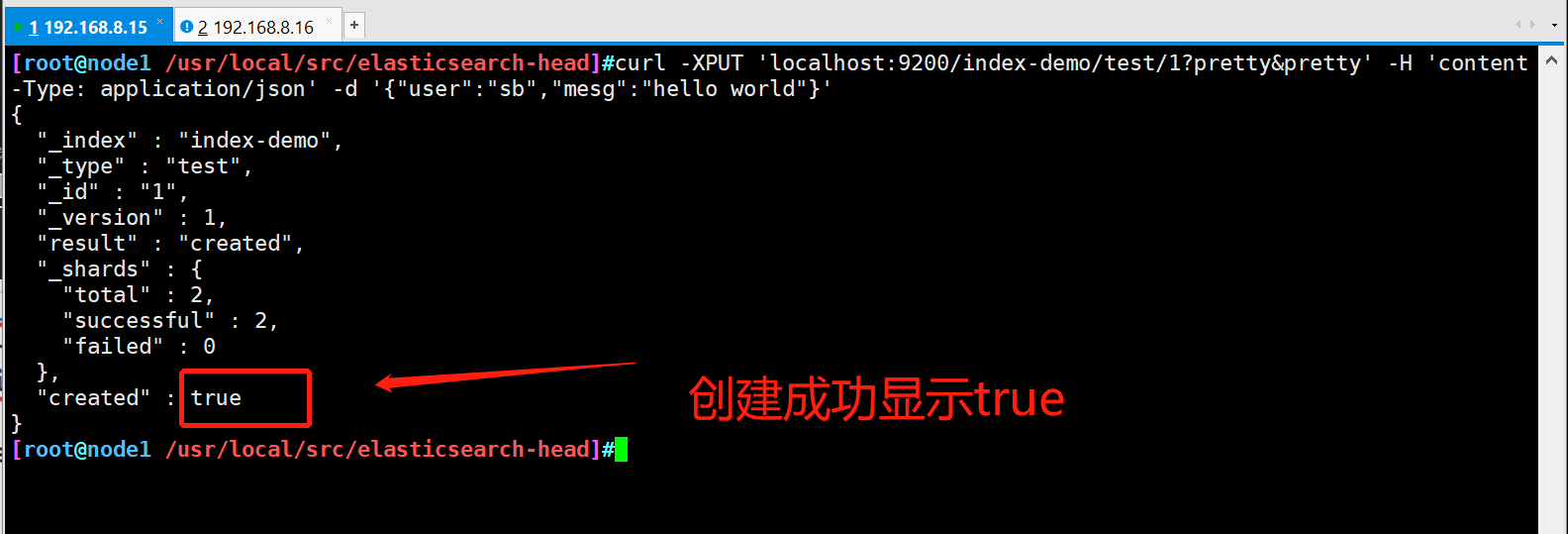Switch to the 192.168.8.15 session tab
The image size is (1568, 534).
[87, 27]
